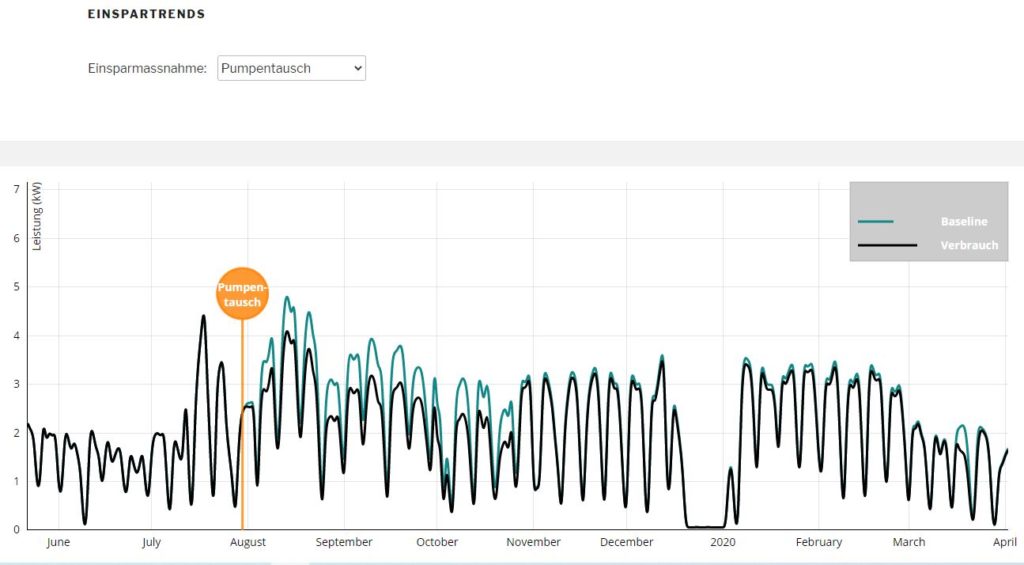Image resolution: width=1024 pixels, height=565 pixels.
Task: Click the orange Pumpentausch marker bubble
Action: pyautogui.click(x=242, y=294)
